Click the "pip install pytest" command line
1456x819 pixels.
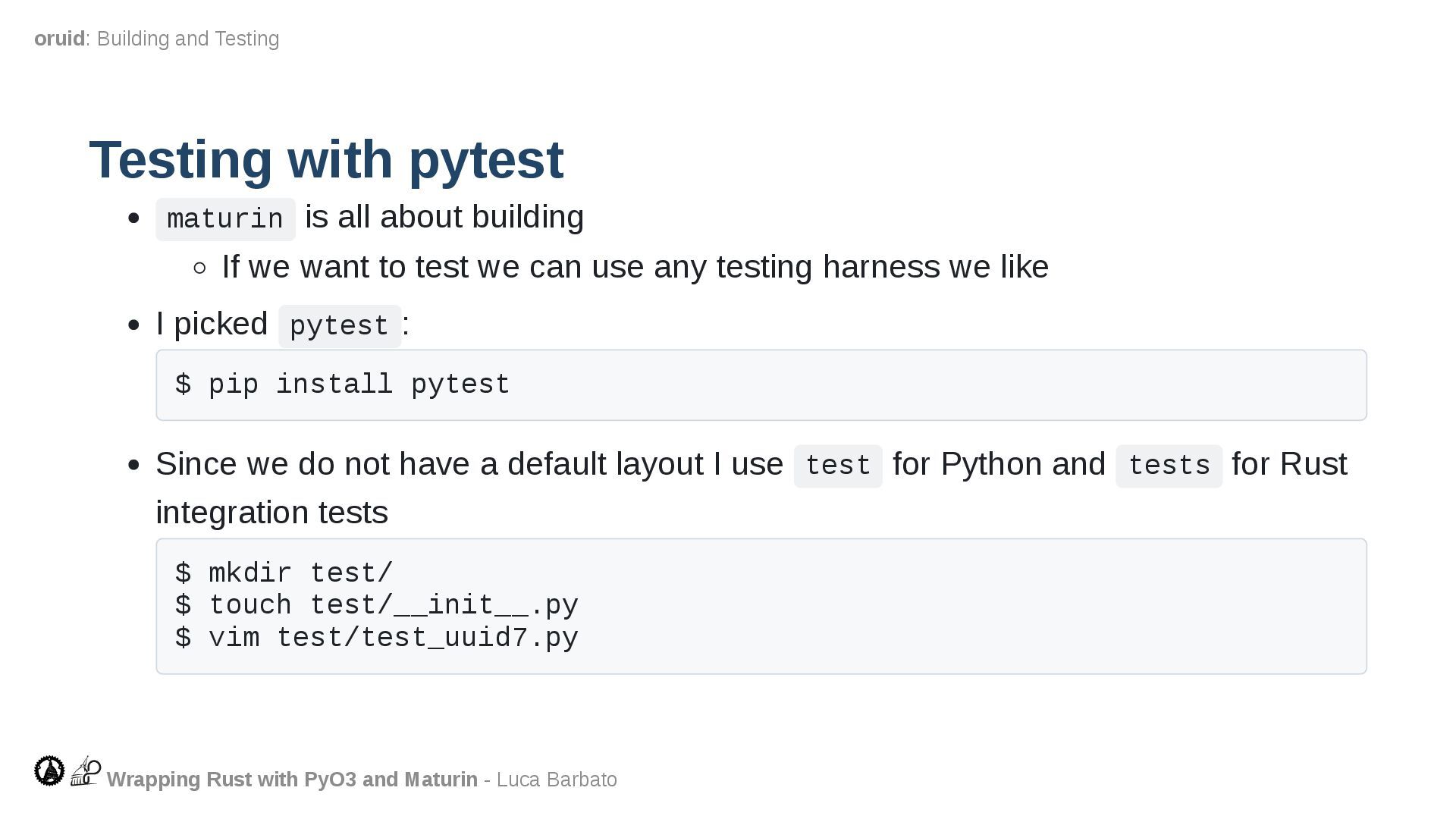coord(342,384)
